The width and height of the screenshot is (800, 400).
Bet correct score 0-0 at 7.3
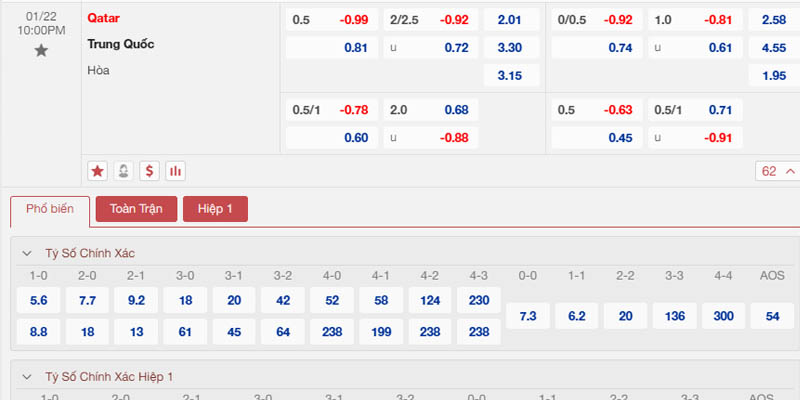point(528,316)
